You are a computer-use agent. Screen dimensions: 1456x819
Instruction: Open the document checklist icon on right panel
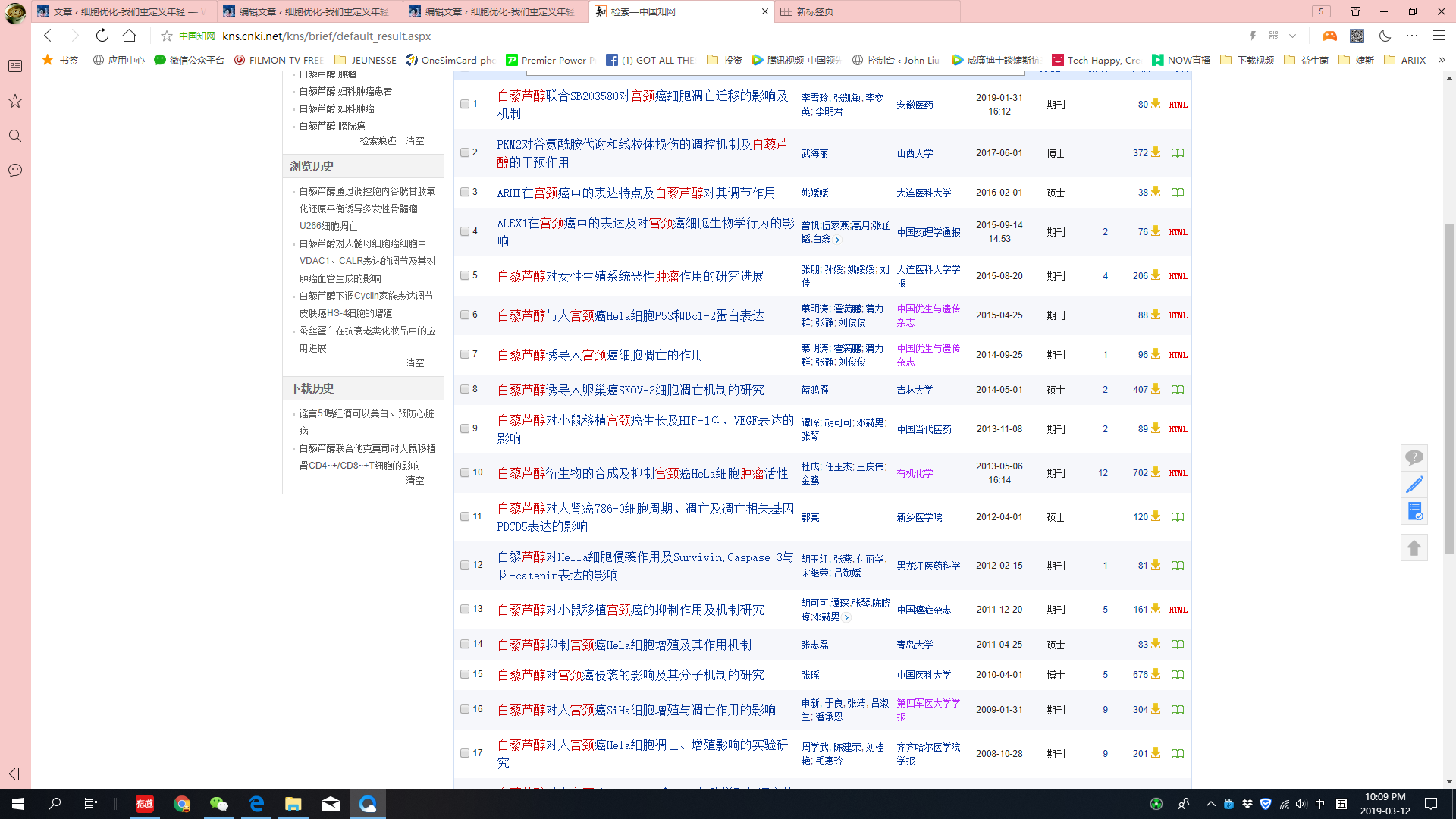click(1414, 511)
